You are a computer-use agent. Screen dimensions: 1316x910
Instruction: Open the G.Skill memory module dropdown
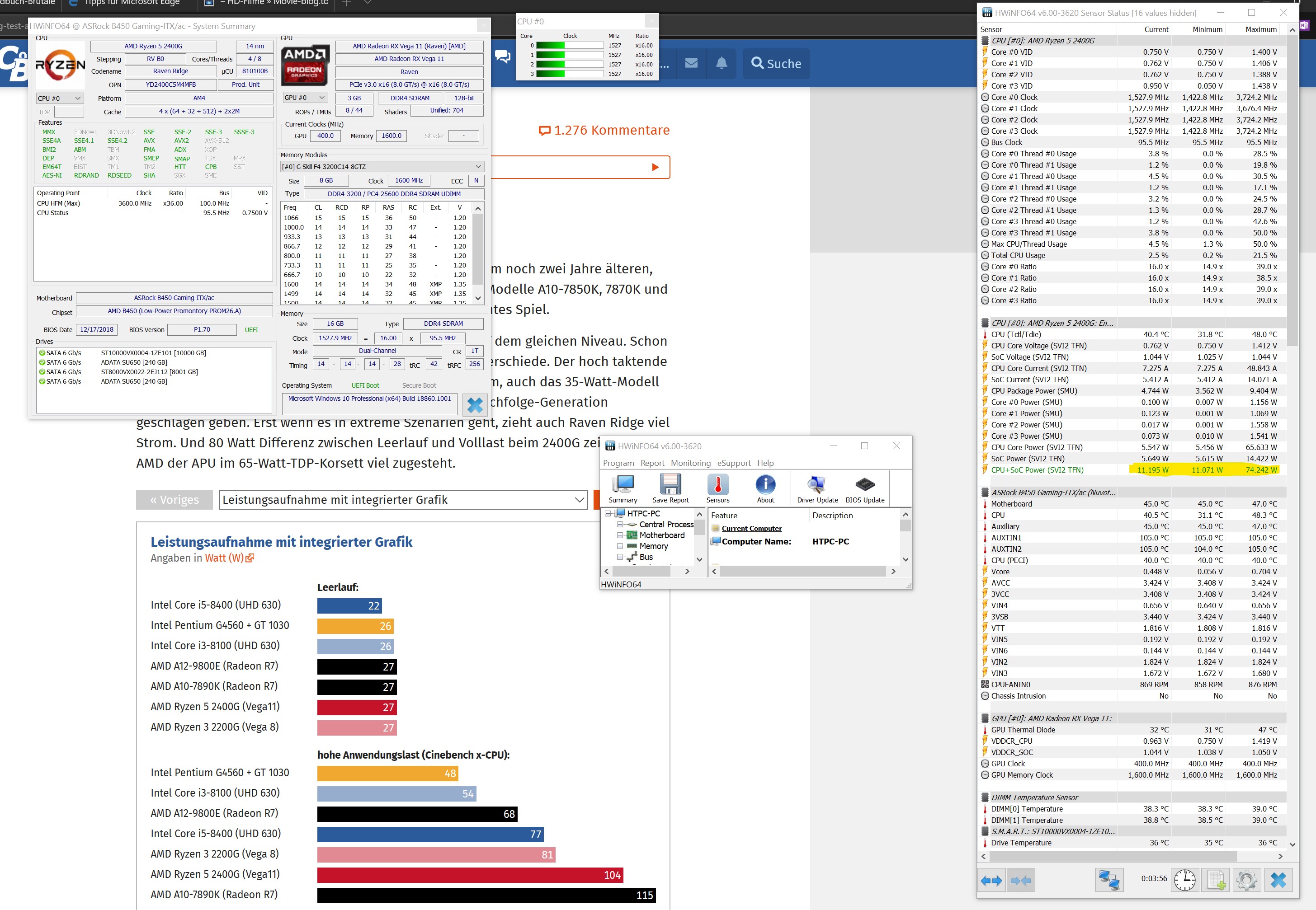coord(382,166)
